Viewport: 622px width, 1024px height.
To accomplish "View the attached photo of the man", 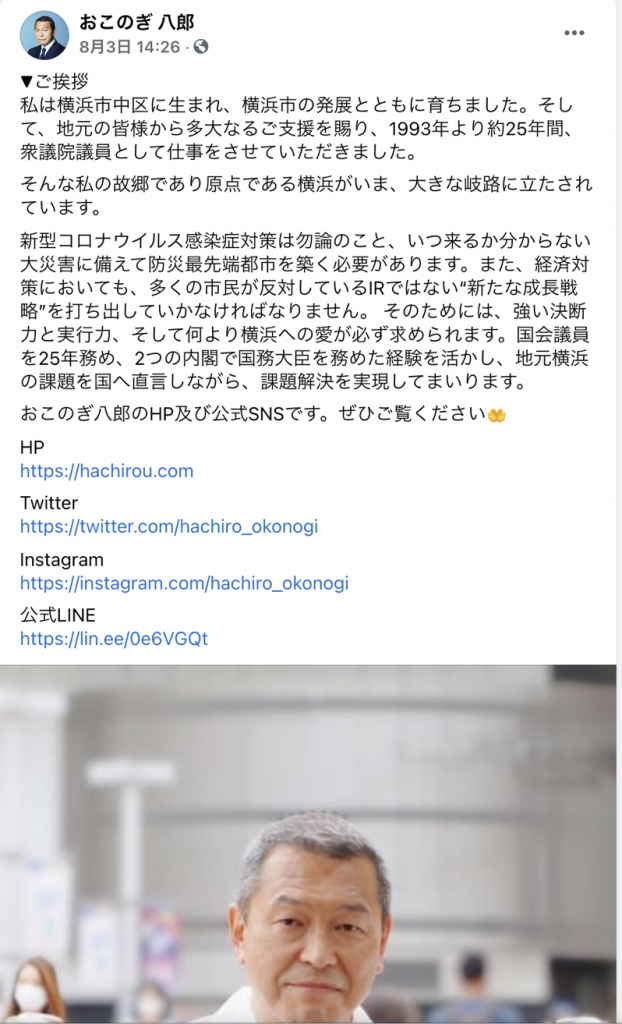I will (x=308, y=844).
